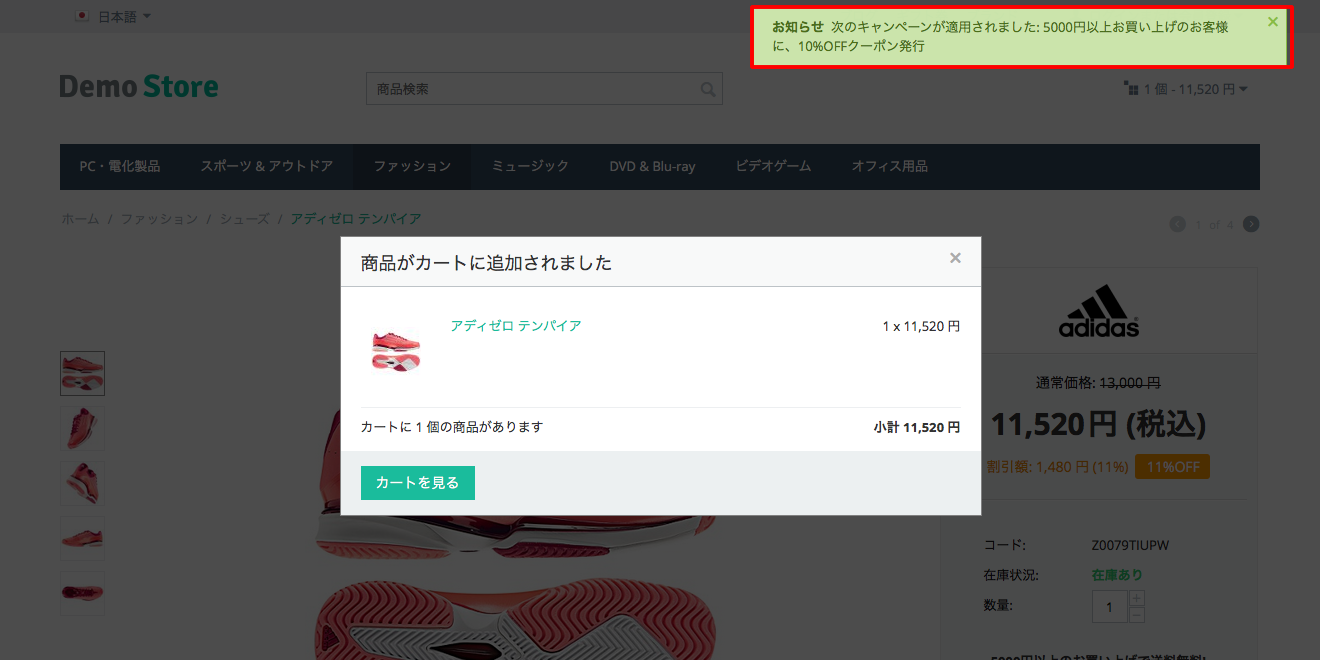Image resolution: width=1320 pixels, height=660 pixels.
Task: Click the 小計 11,520 円 subtotal
Action: (x=917, y=427)
